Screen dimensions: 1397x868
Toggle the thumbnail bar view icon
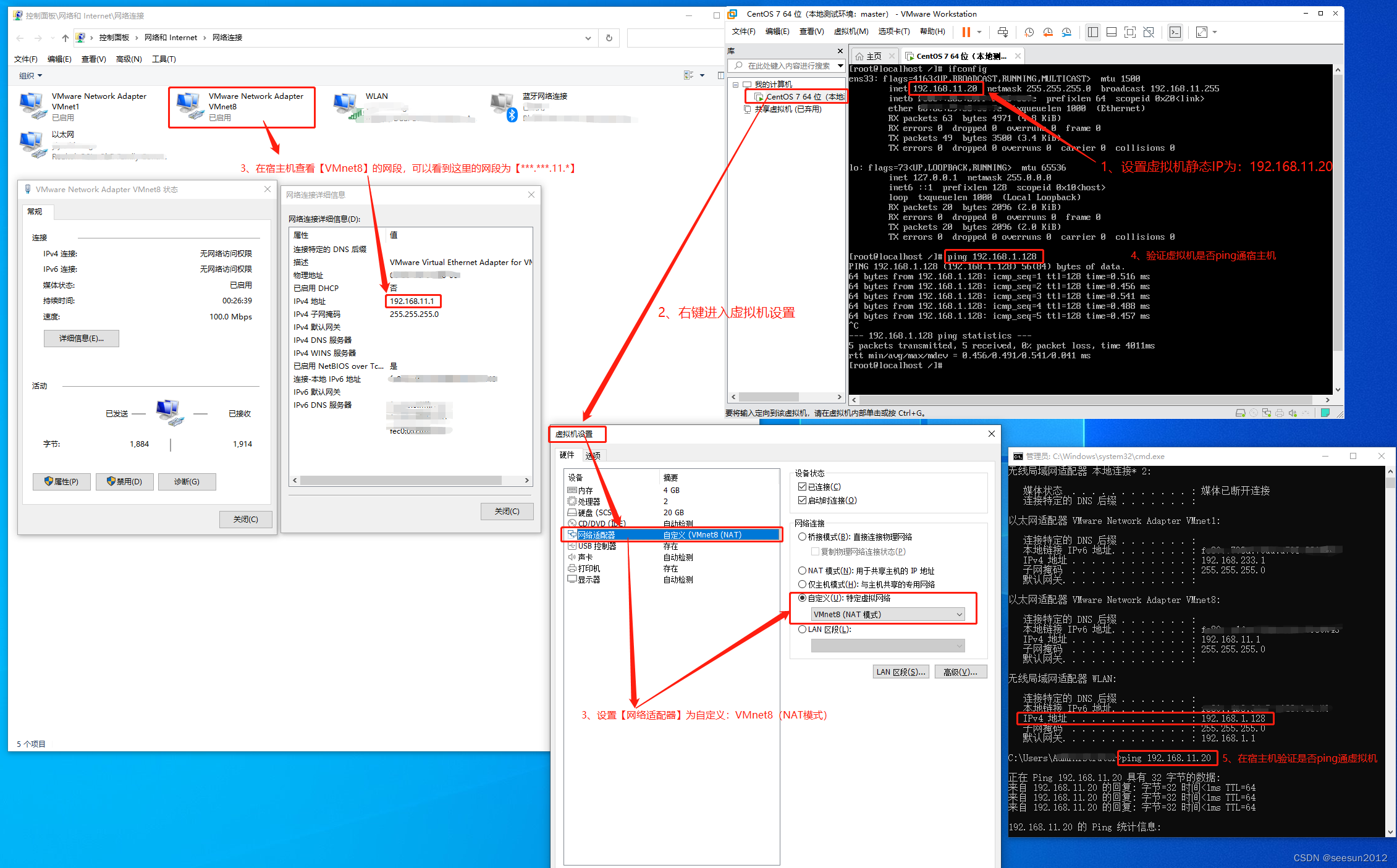coord(1111,32)
